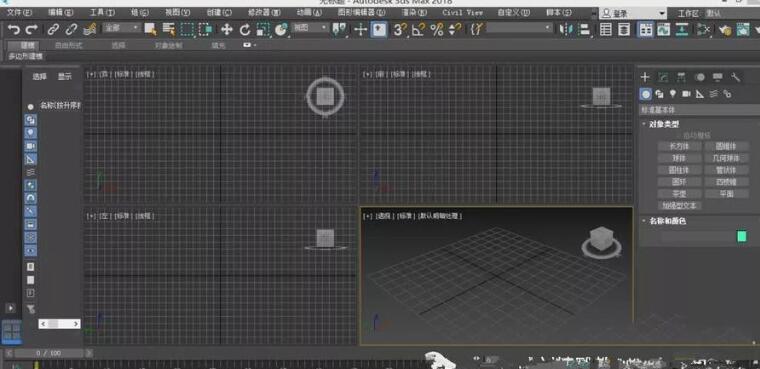Open the 文件(F) menu
Viewport: 760px width, 369px height.
pos(19,13)
